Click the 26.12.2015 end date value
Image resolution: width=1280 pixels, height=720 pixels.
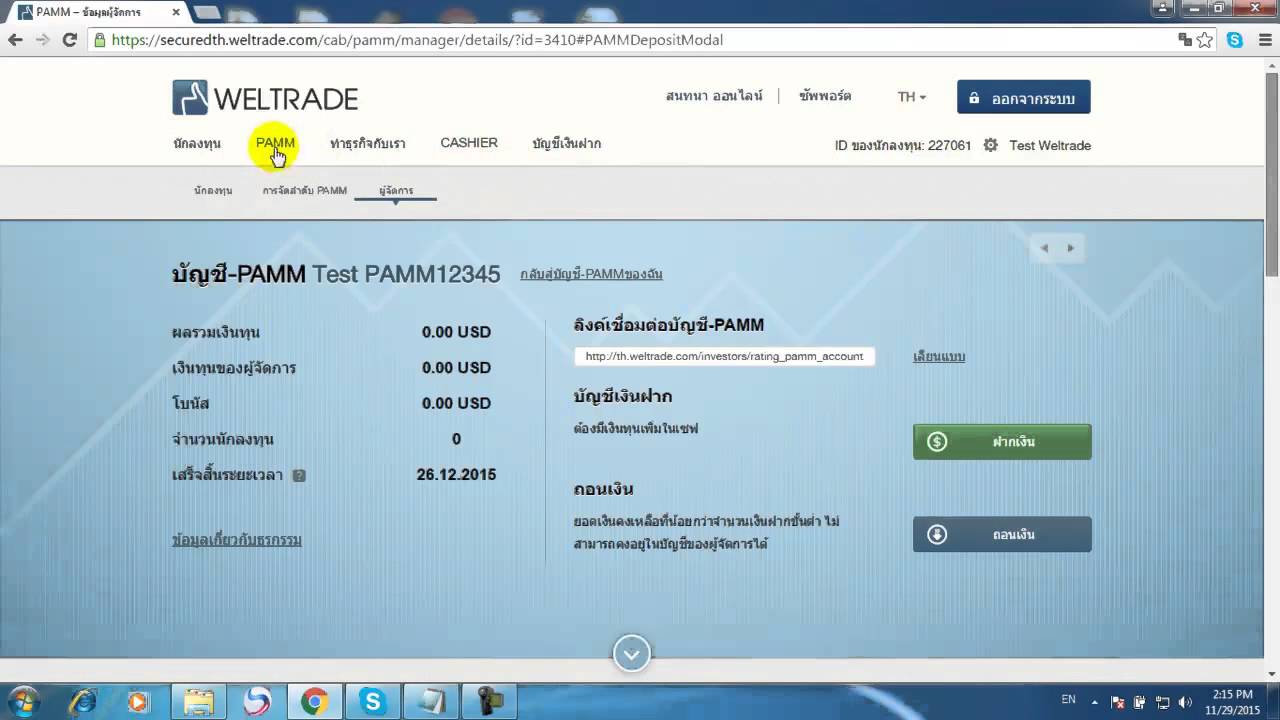pyautogui.click(x=456, y=475)
